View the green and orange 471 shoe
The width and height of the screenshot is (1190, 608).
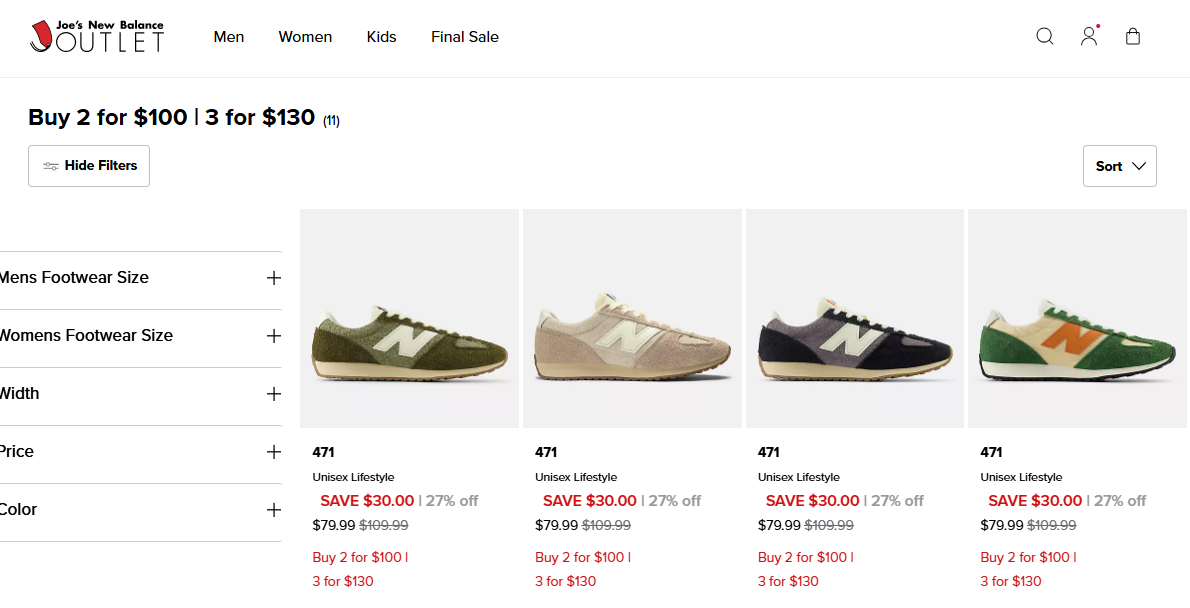click(1077, 319)
